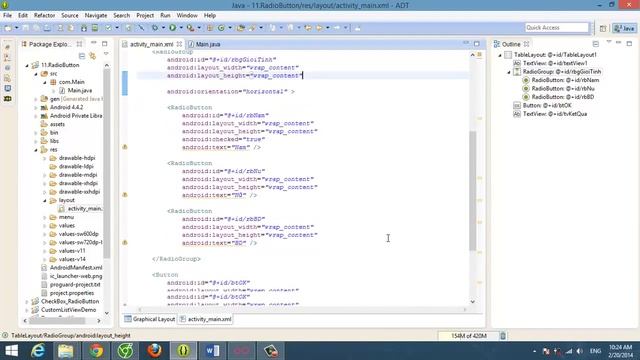The image size is (640, 360).
Task: Open dropdown arrow next to Run button
Action: (181, 28)
